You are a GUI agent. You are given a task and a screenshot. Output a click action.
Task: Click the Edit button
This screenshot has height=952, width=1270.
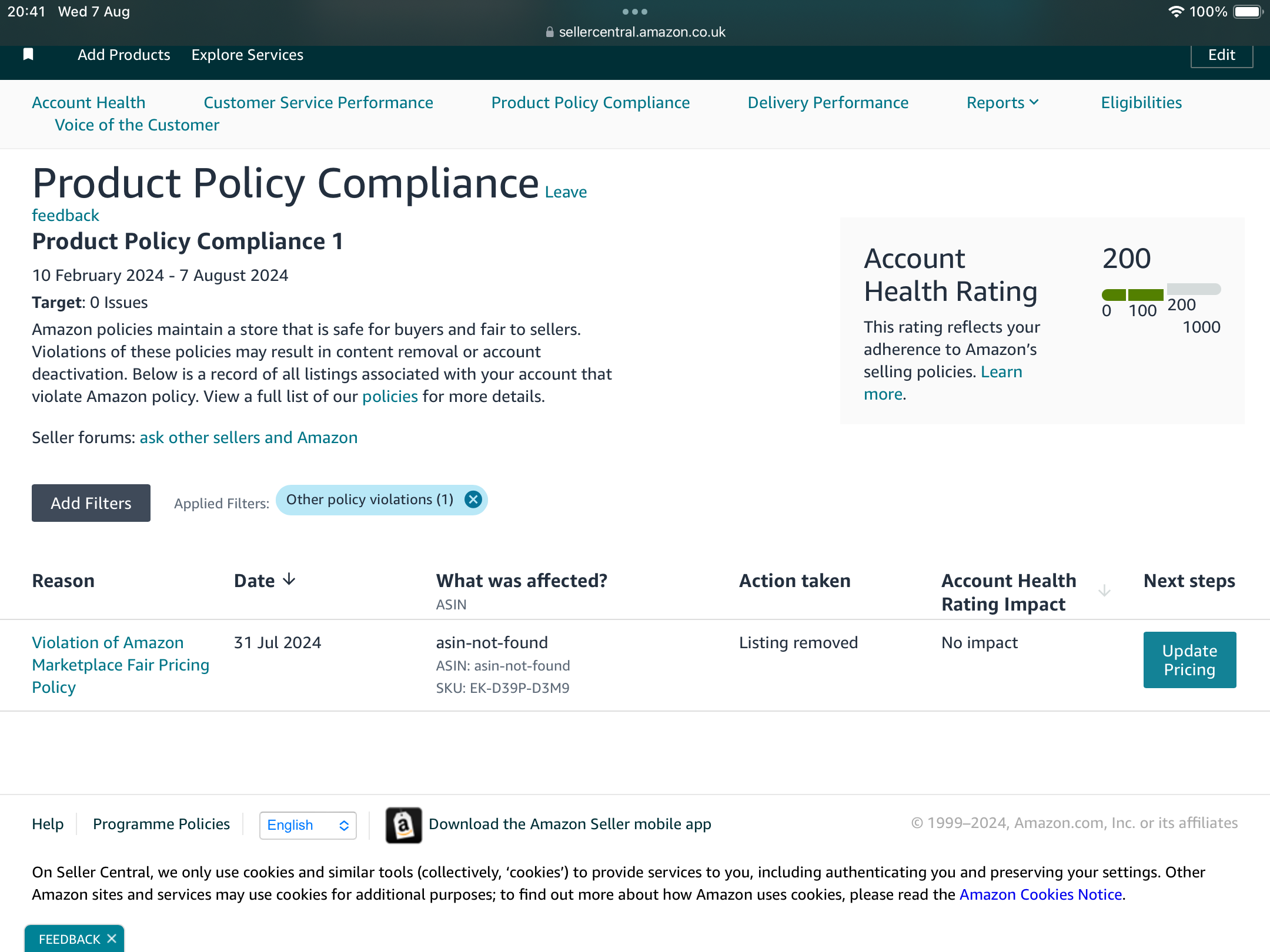pos(1221,55)
